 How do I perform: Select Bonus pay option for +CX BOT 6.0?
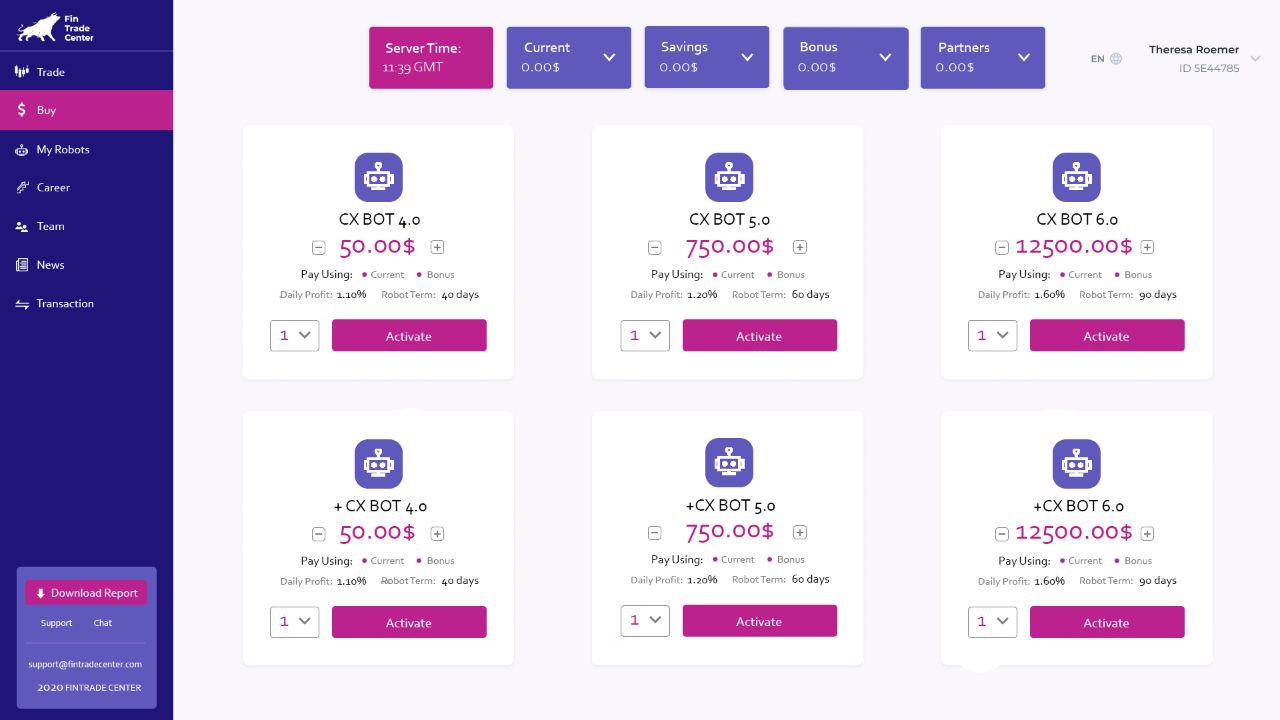[1133, 560]
